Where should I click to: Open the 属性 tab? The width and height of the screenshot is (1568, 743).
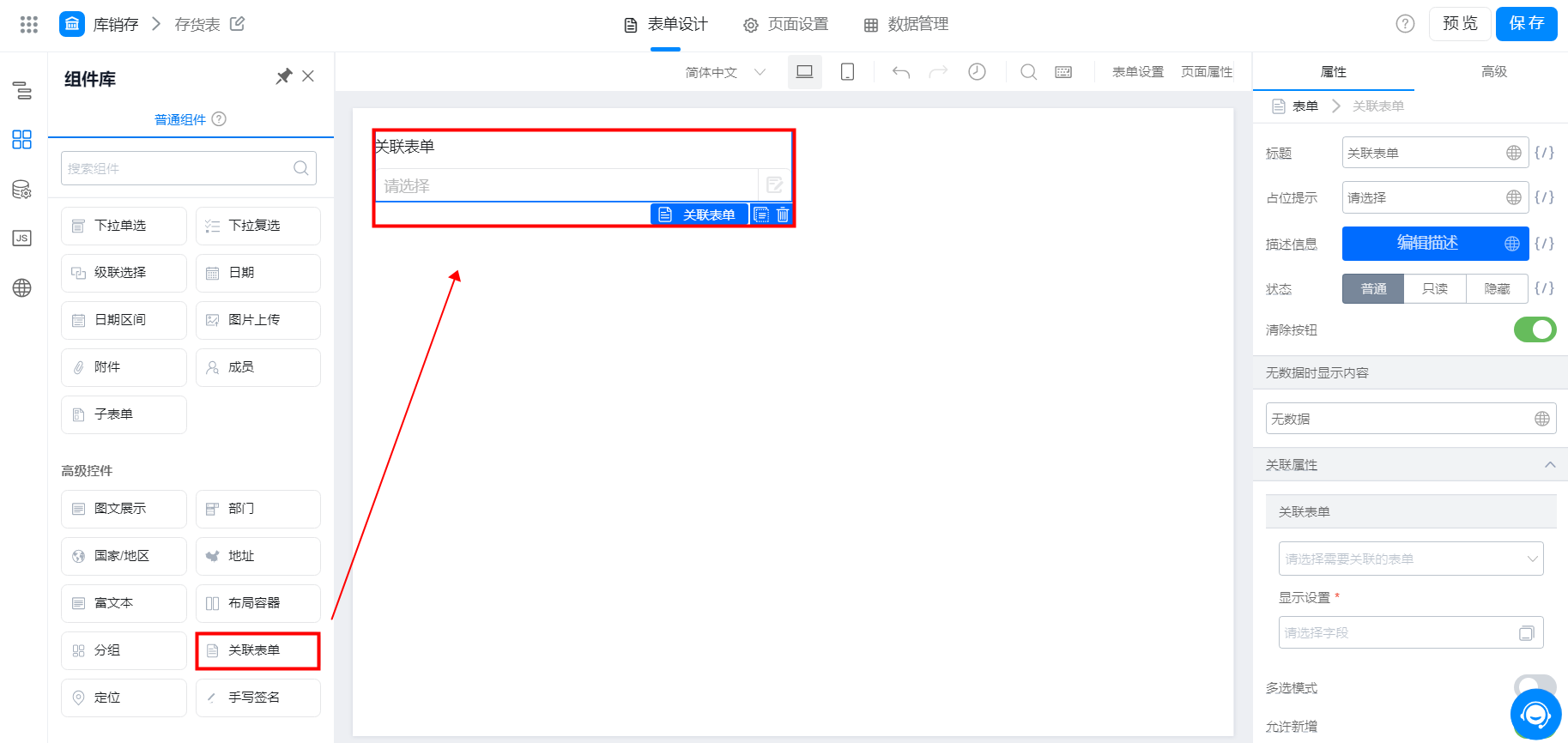click(1334, 71)
